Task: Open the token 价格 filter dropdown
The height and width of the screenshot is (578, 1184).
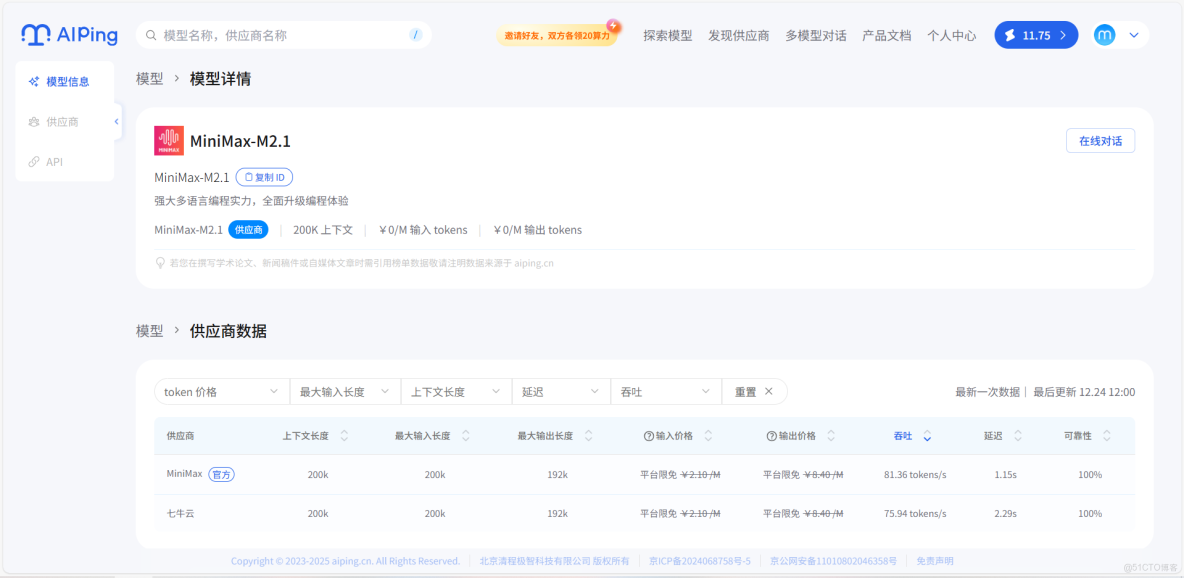Action: point(221,391)
